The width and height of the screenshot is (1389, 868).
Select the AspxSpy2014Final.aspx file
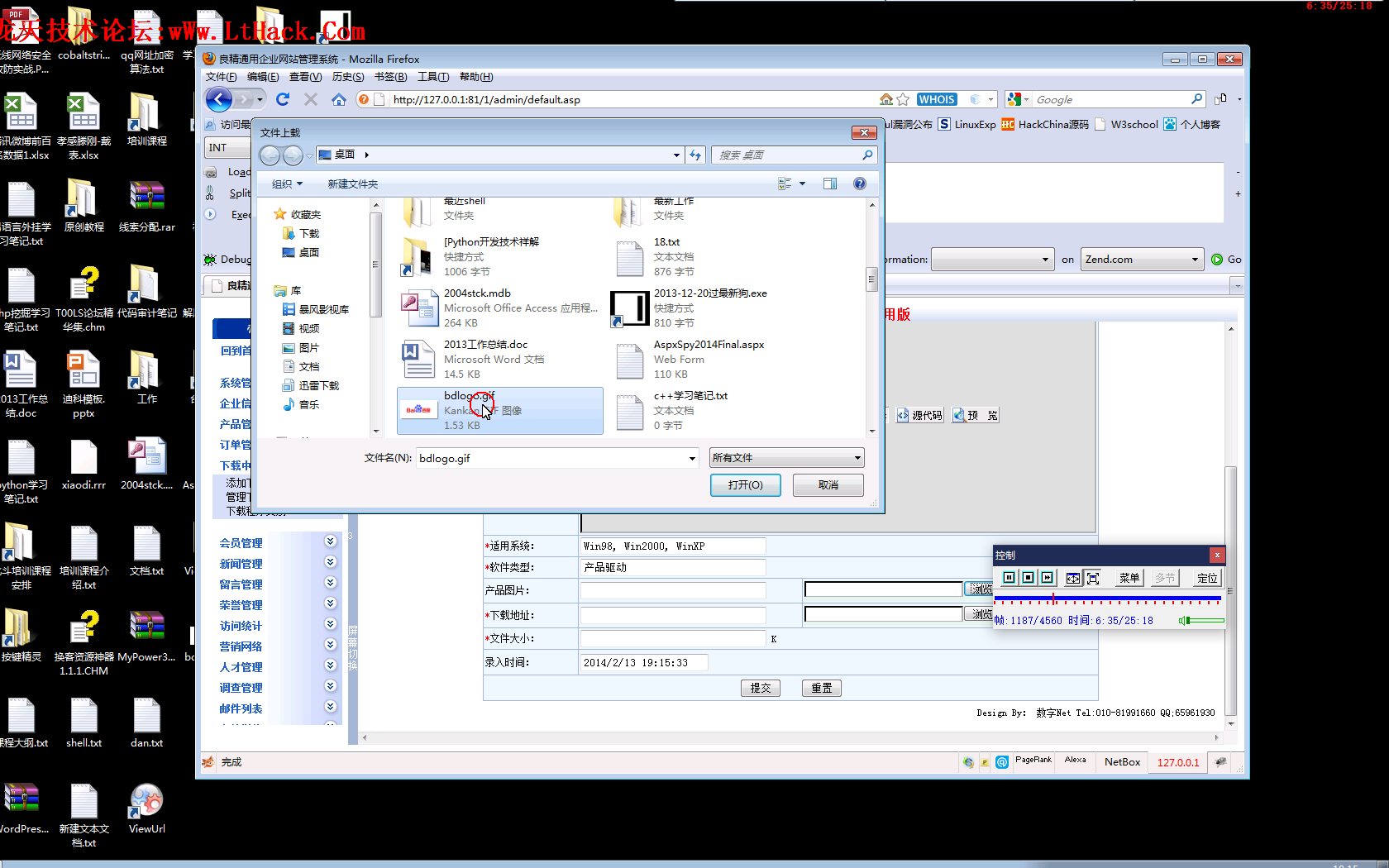tap(709, 360)
